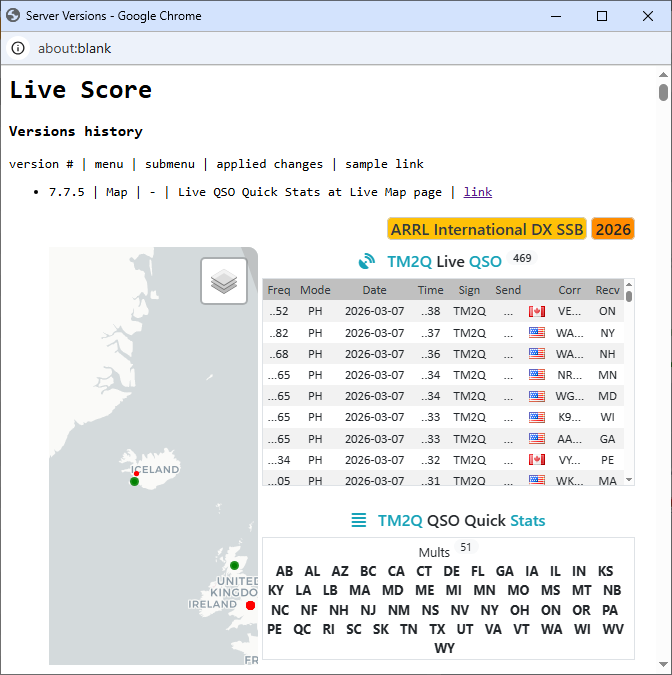
Task: Click the orange 2026 year badge
Action: click(x=613, y=229)
